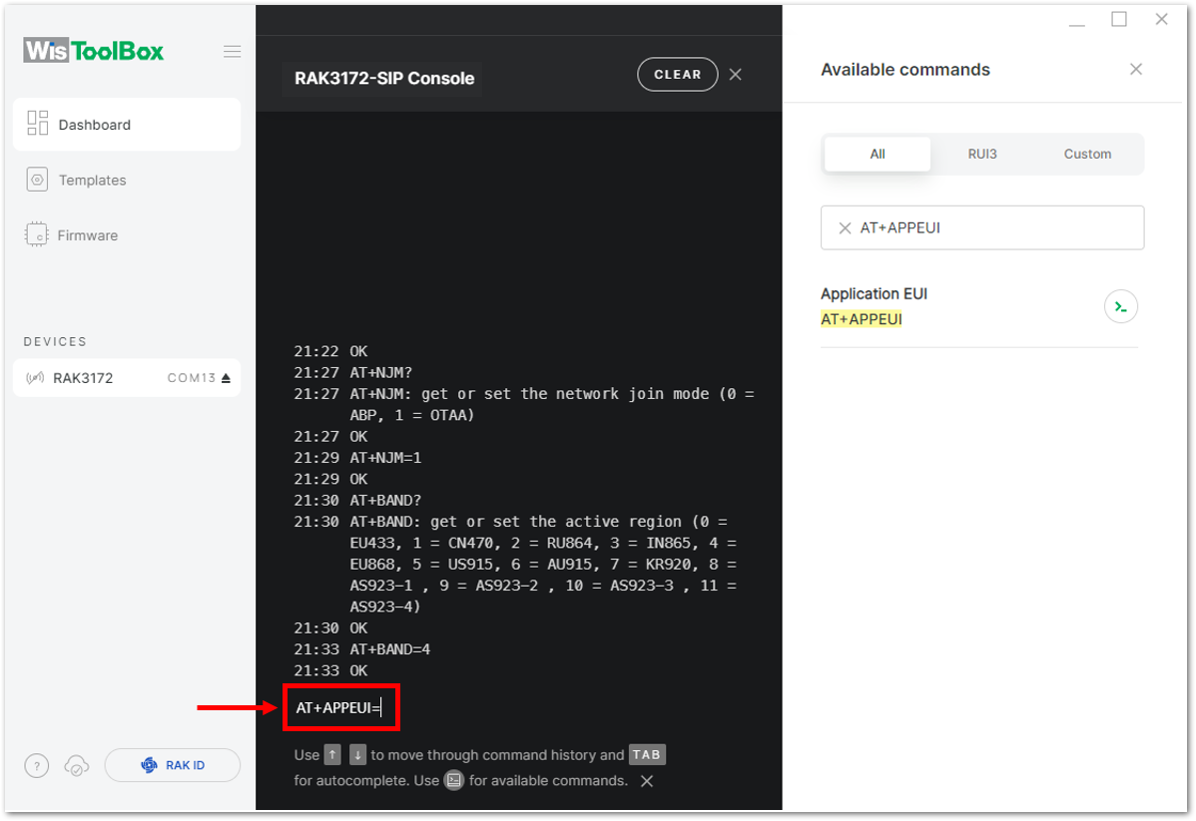Click the Available commands heading

905,69
